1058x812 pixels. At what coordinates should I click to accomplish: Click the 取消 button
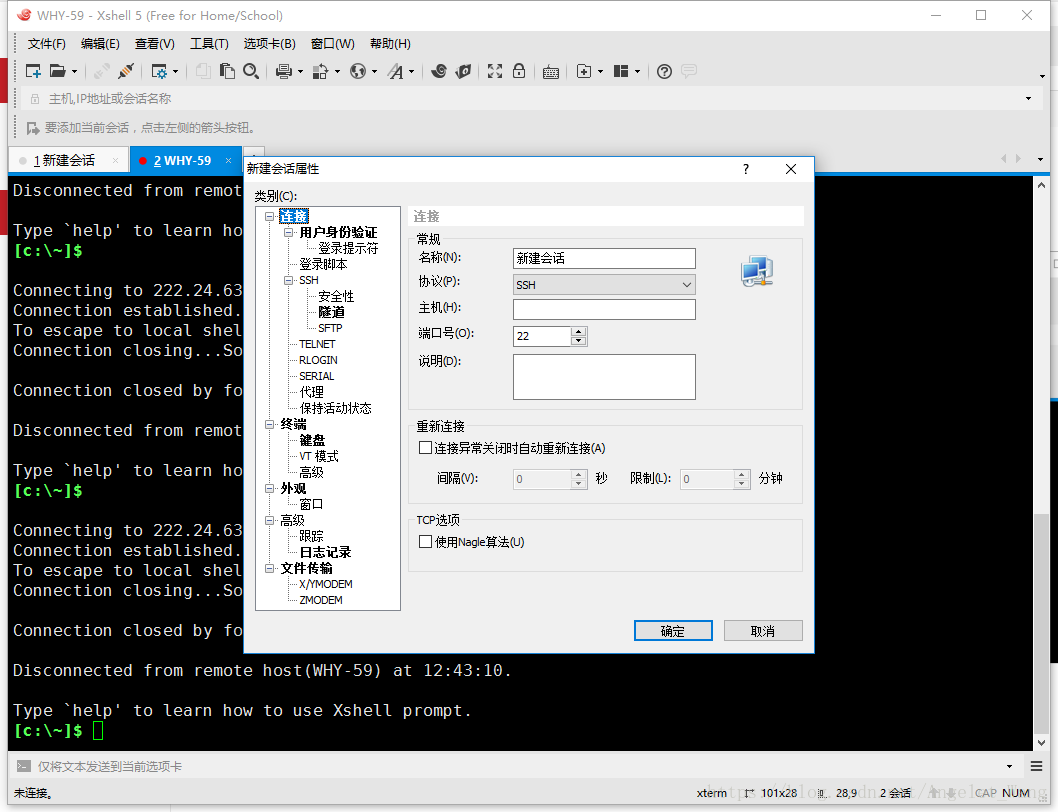pos(763,630)
